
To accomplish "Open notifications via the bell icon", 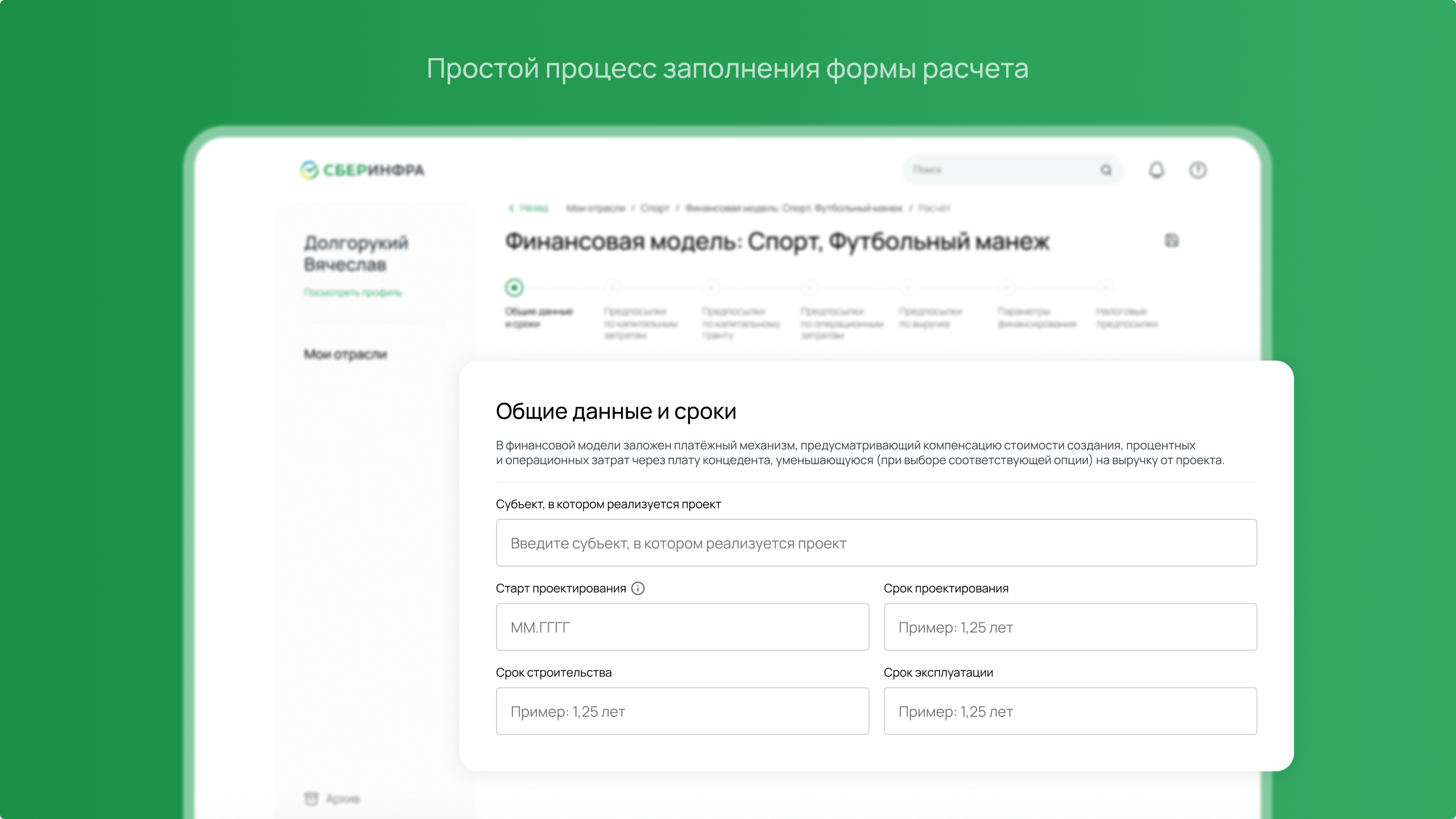I will (x=1156, y=170).
